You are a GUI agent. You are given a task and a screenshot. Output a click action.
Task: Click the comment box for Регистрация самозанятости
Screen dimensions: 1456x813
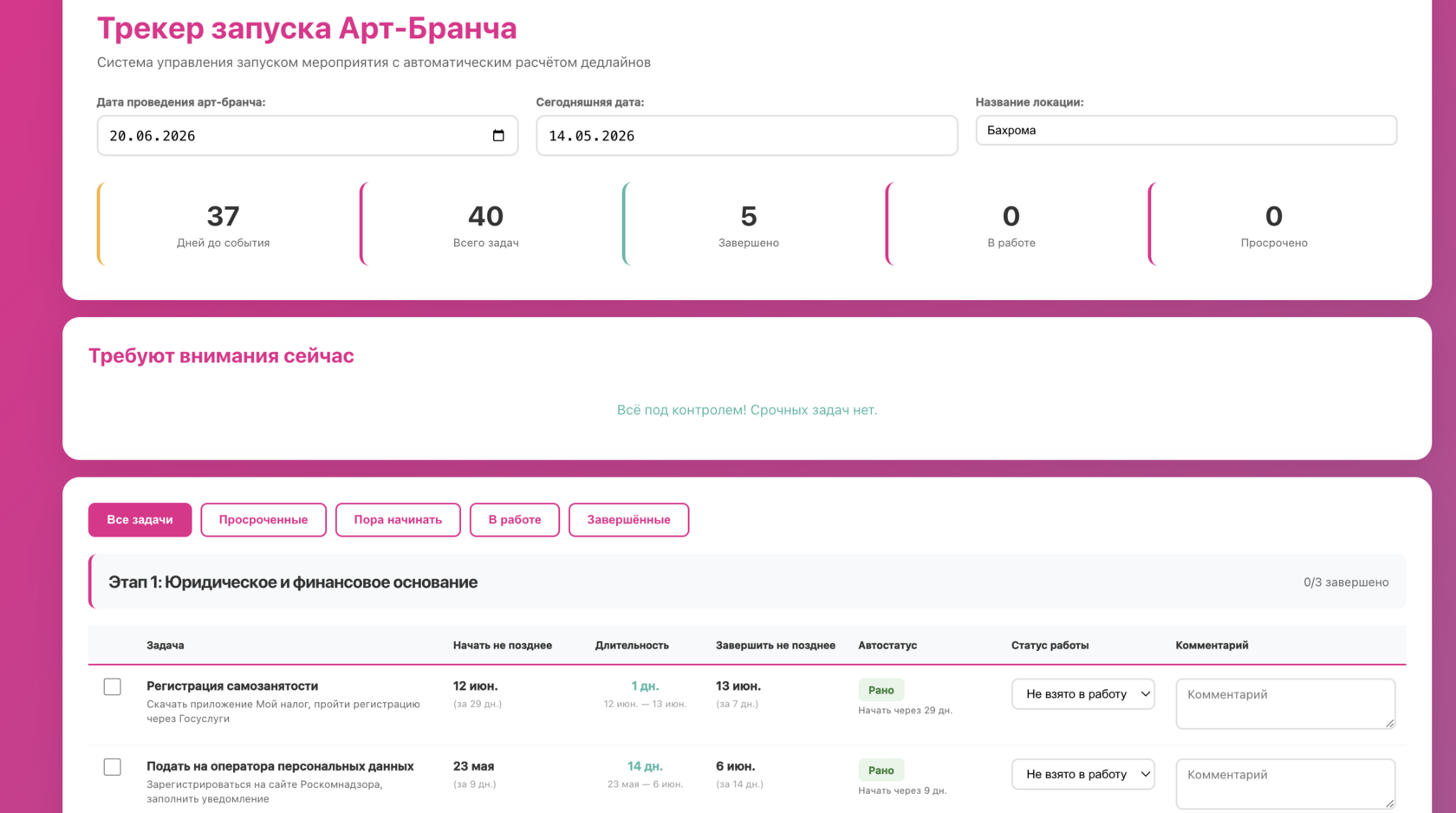point(1285,704)
